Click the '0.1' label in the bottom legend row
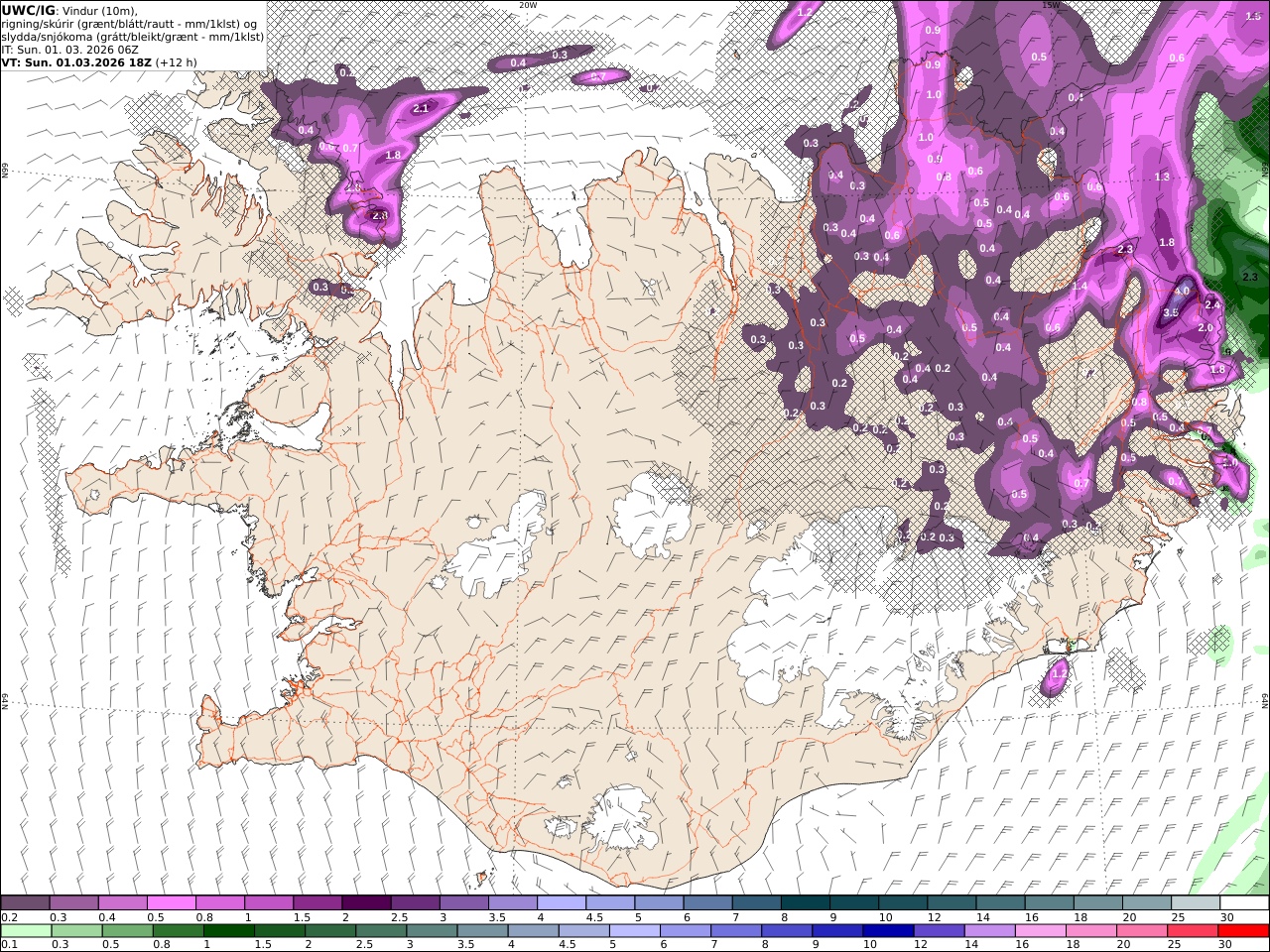The height and width of the screenshot is (952, 1270). [9, 945]
